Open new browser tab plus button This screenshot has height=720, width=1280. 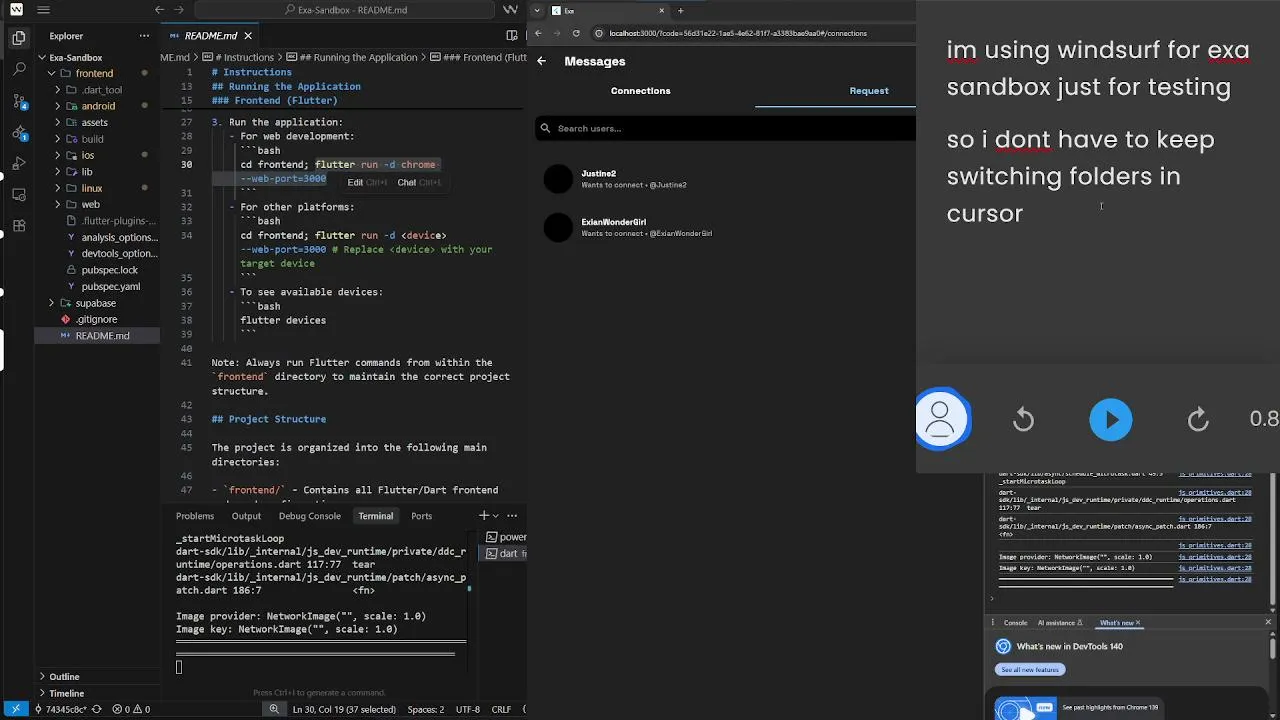pos(680,10)
